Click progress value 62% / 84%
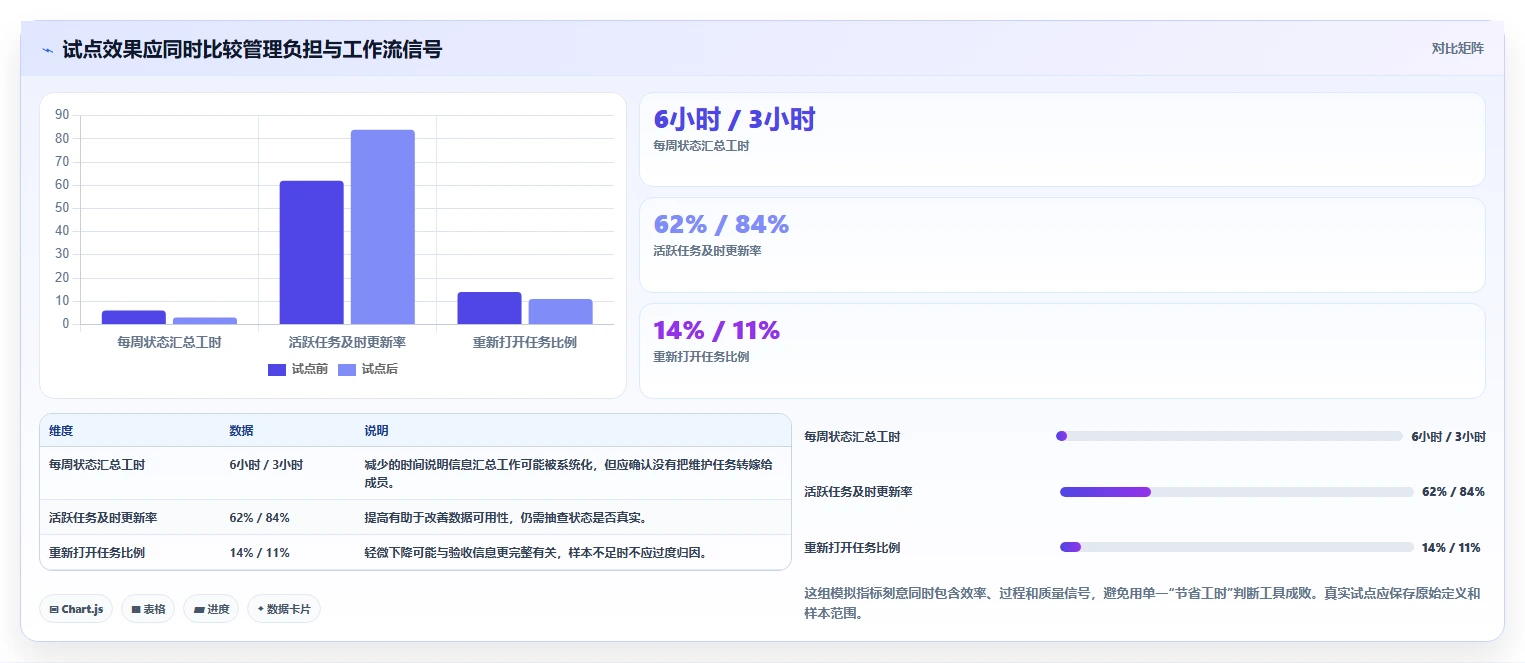Screen dimensions: 1525x663 (1453, 492)
